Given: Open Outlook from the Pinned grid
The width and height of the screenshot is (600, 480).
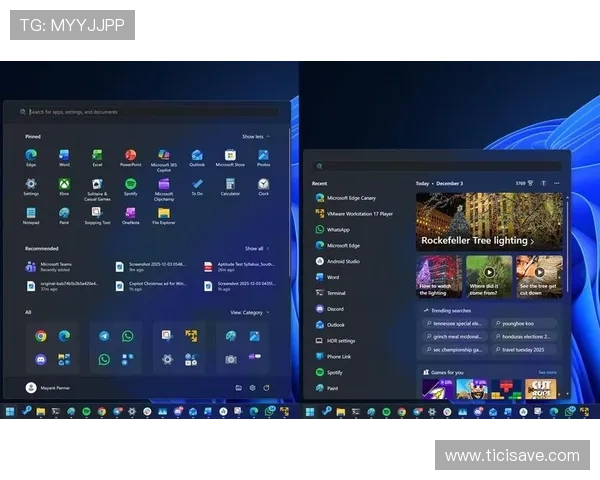Looking at the screenshot, I should pos(197,157).
